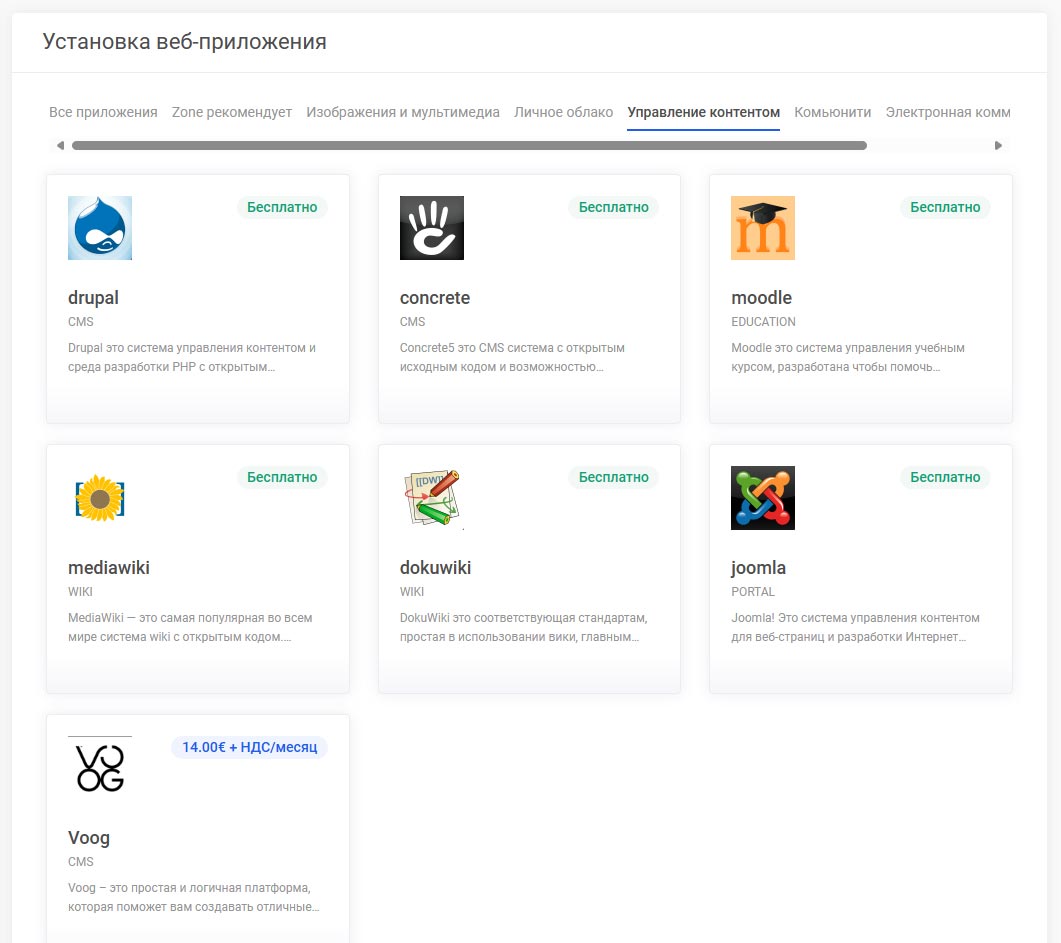Click the Moodle graduation cap logo

point(762,228)
